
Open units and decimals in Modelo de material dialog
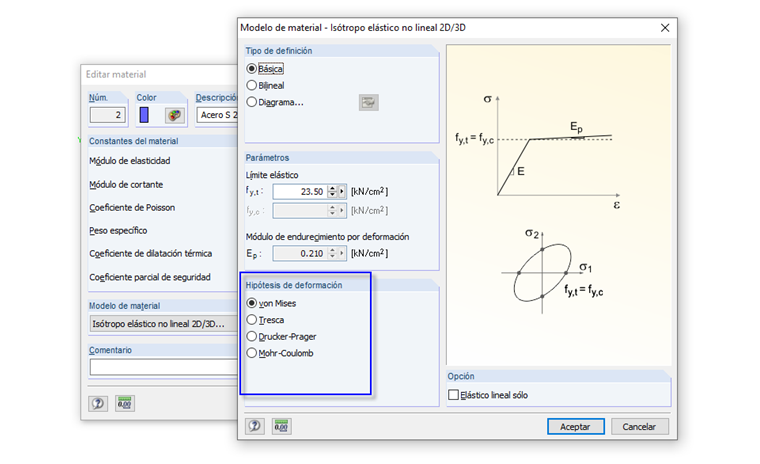[282, 426]
